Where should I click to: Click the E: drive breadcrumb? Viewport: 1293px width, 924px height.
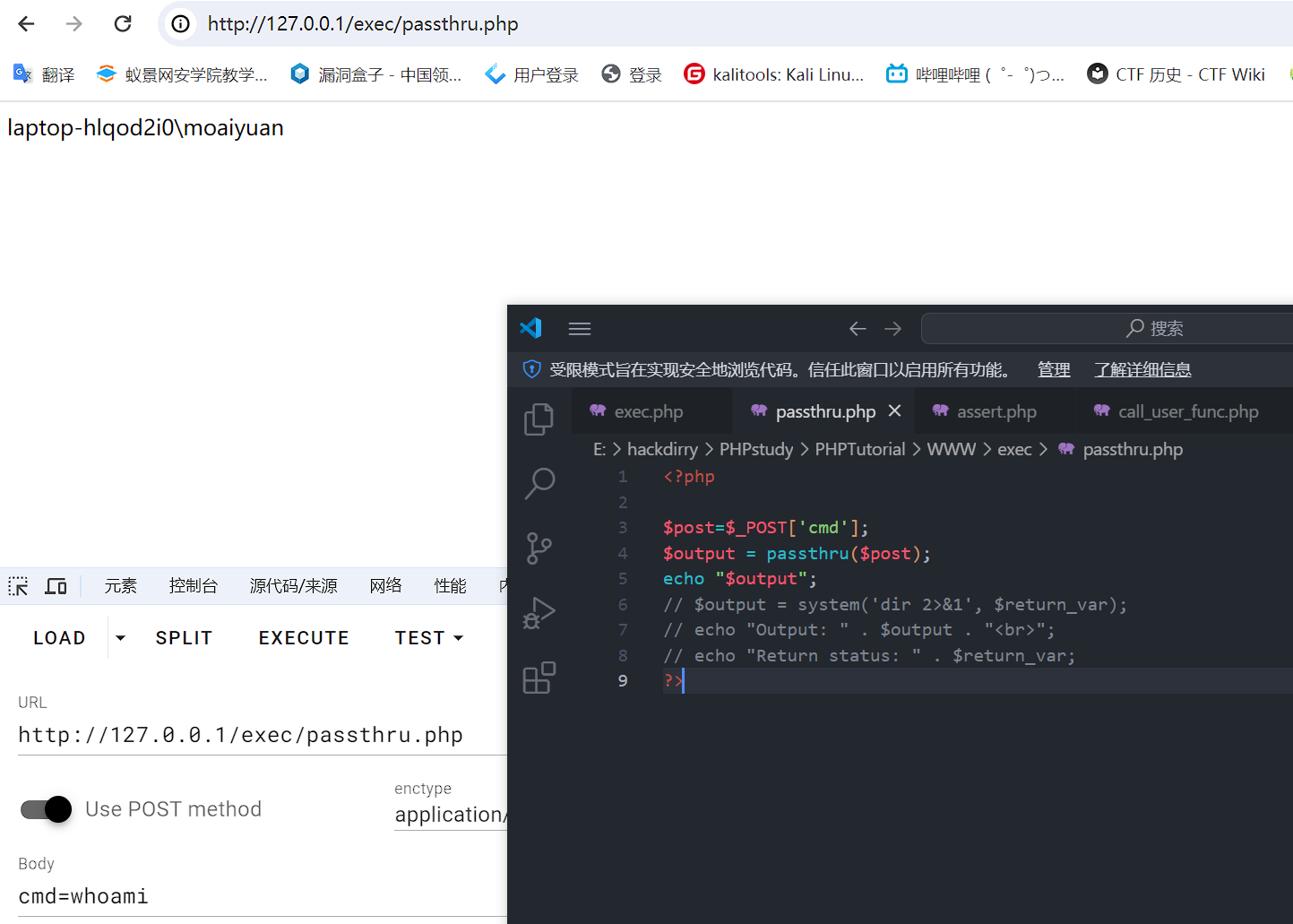pyautogui.click(x=599, y=449)
